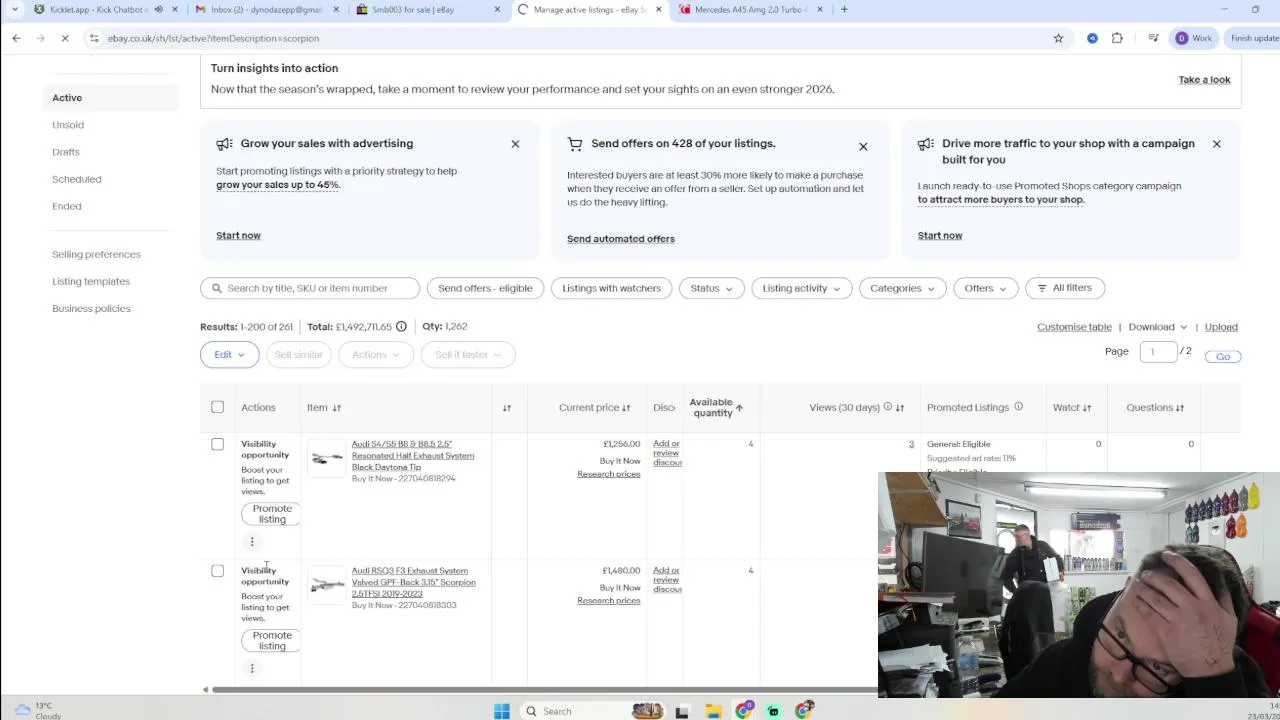Click Go button for page navigation
This screenshot has height=720, width=1280.
coord(1223,356)
